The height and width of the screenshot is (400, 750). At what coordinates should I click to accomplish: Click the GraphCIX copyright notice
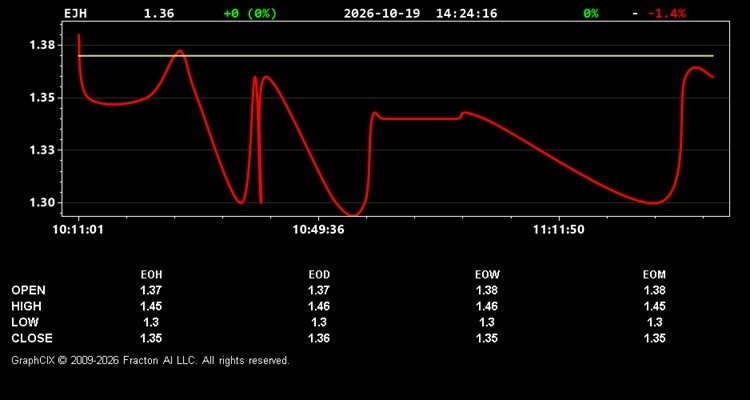tap(150, 360)
